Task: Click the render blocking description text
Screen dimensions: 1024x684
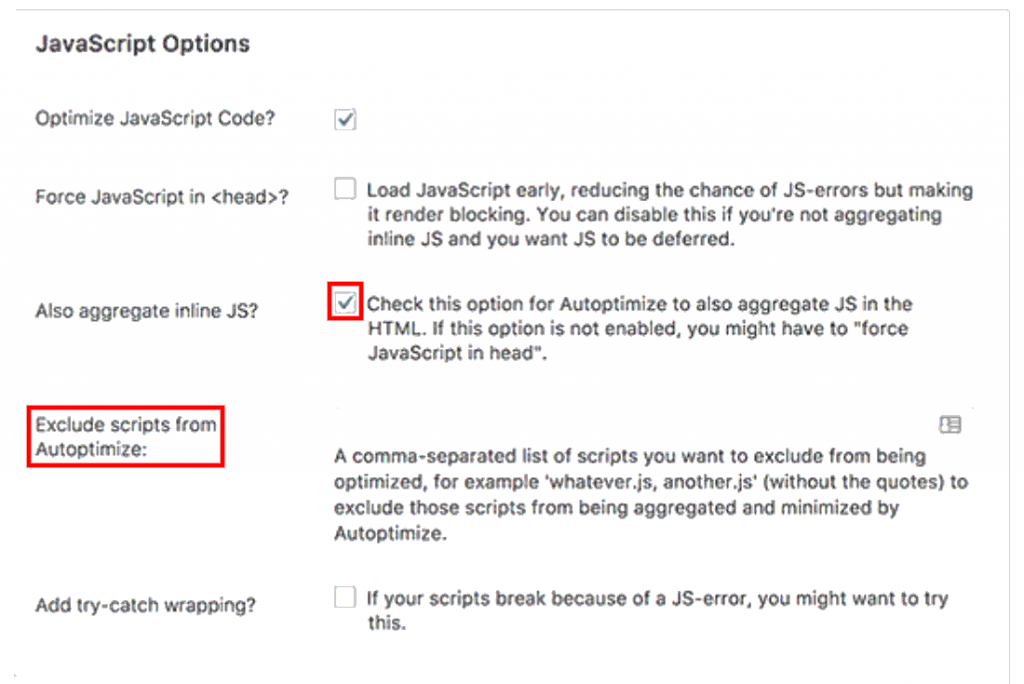Action: pyautogui.click(x=660, y=214)
